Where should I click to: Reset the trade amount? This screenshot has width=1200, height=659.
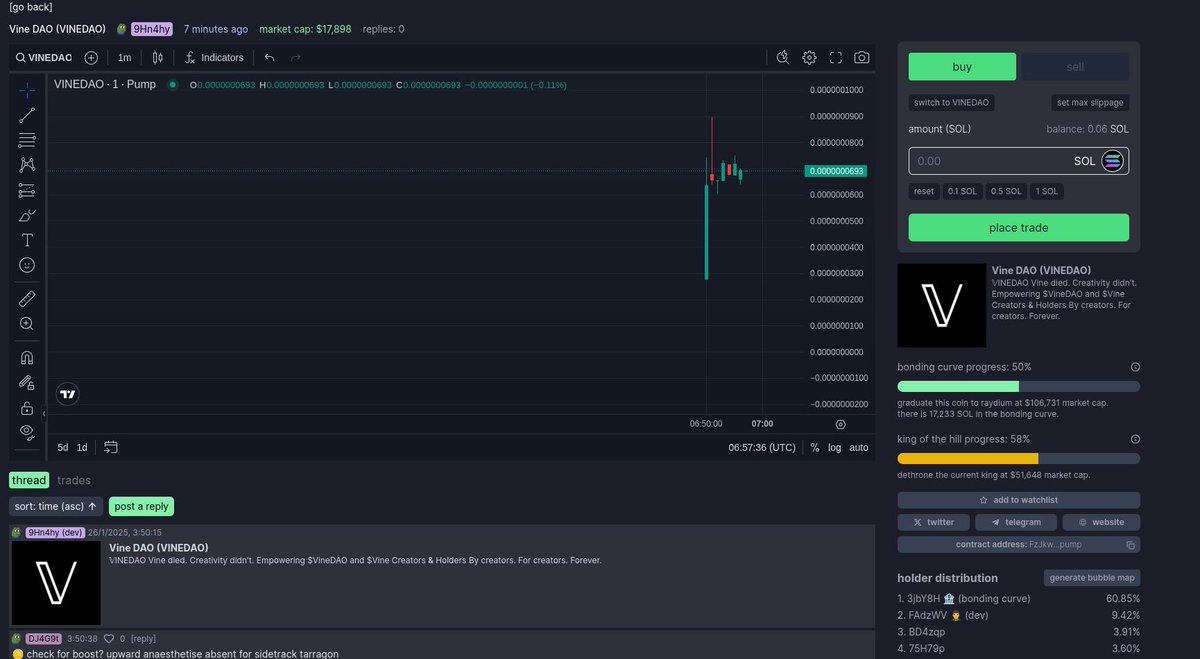pyautogui.click(x=924, y=191)
